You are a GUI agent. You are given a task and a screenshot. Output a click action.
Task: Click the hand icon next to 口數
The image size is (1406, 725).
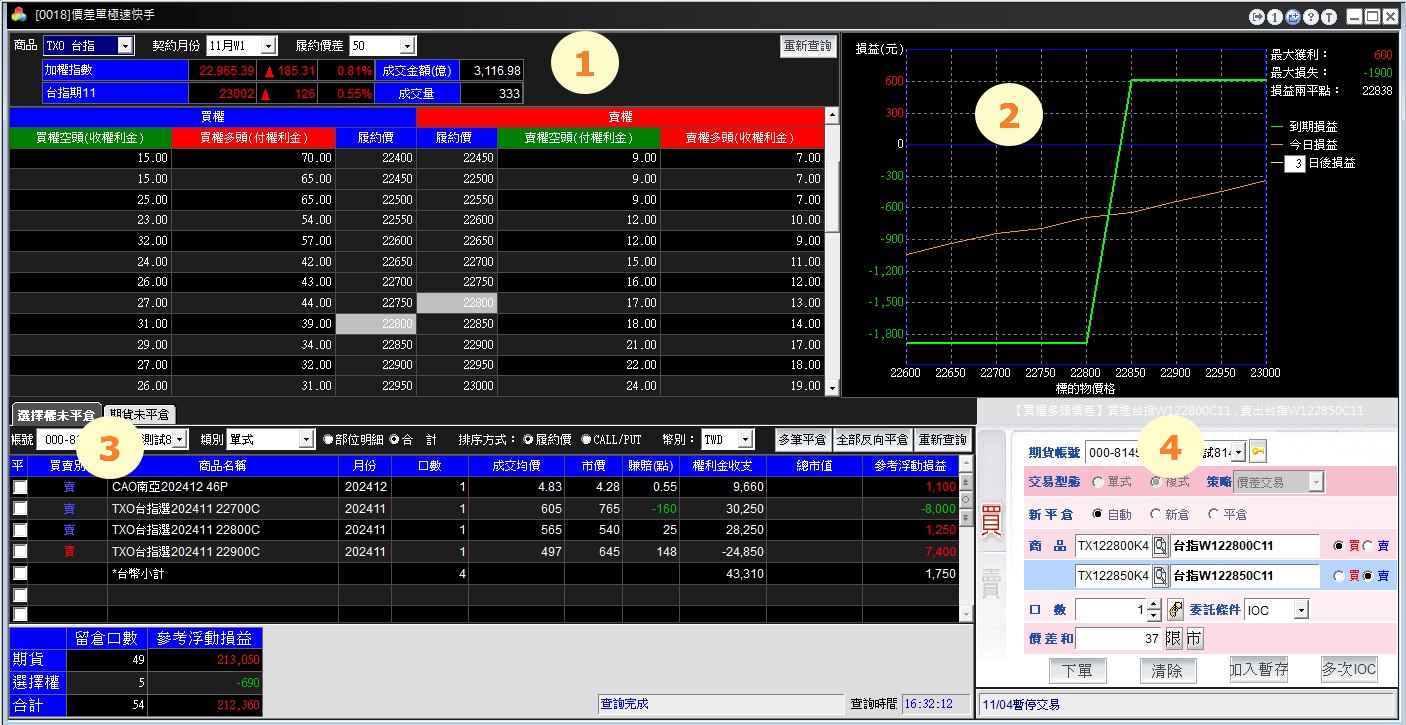pyautogui.click(x=1175, y=609)
